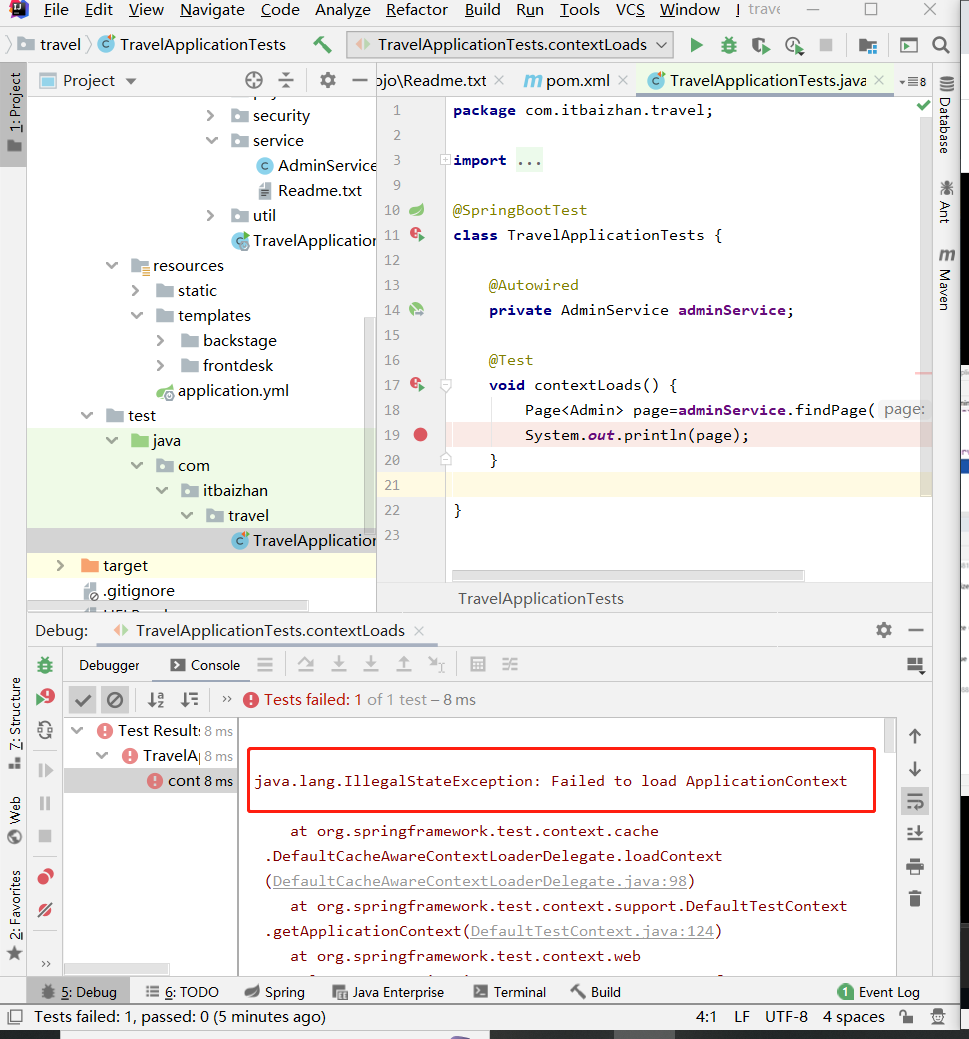Select Readme.txt in the service folder
Screen dimensions: 969x1039
tap(319, 191)
